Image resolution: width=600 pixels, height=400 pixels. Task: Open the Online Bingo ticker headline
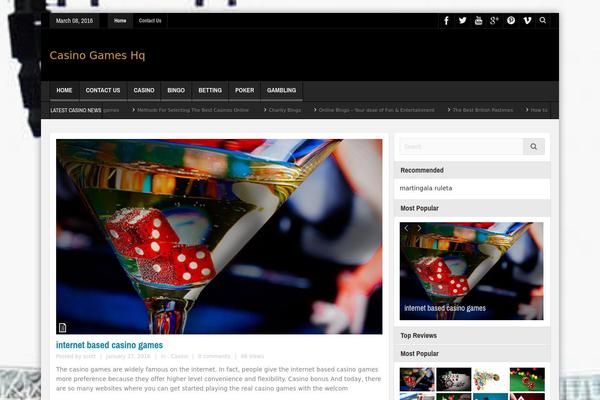pyautogui.click(x=377, y=110)
